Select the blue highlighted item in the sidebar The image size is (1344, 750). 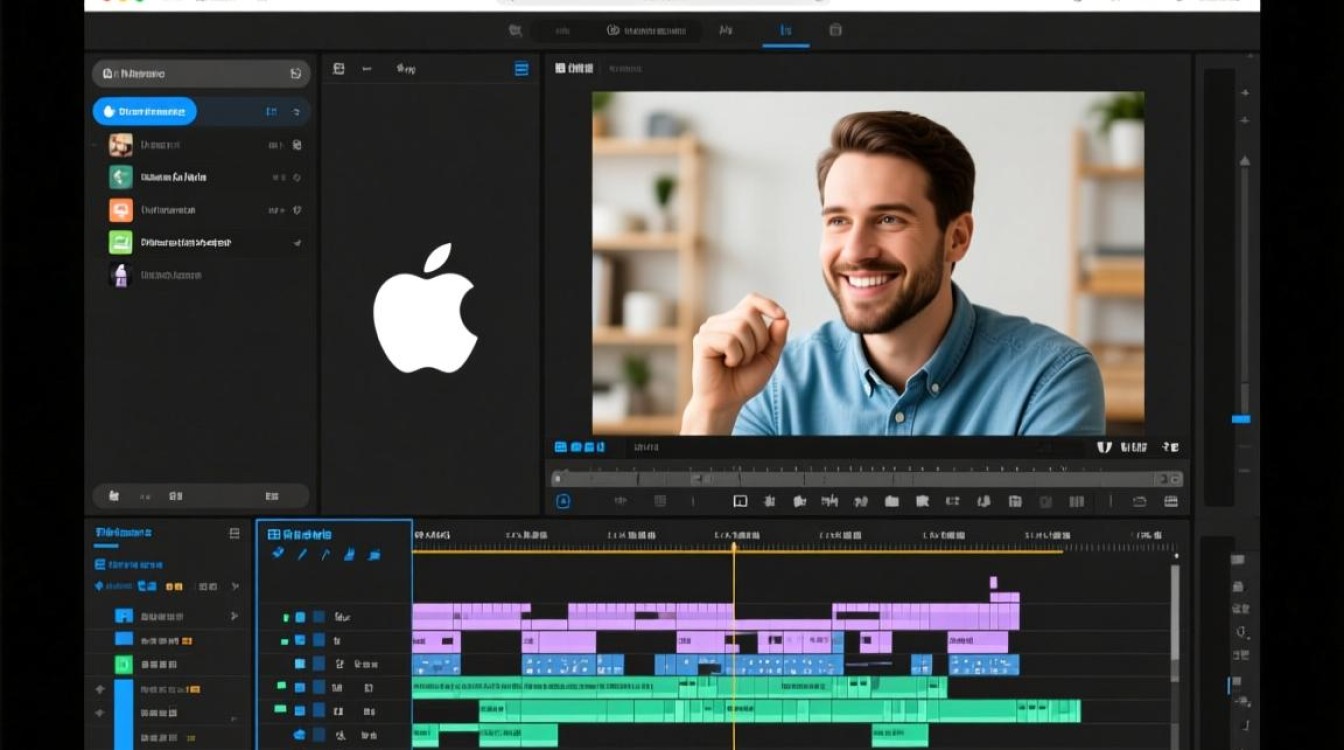(x=145, y=111)
